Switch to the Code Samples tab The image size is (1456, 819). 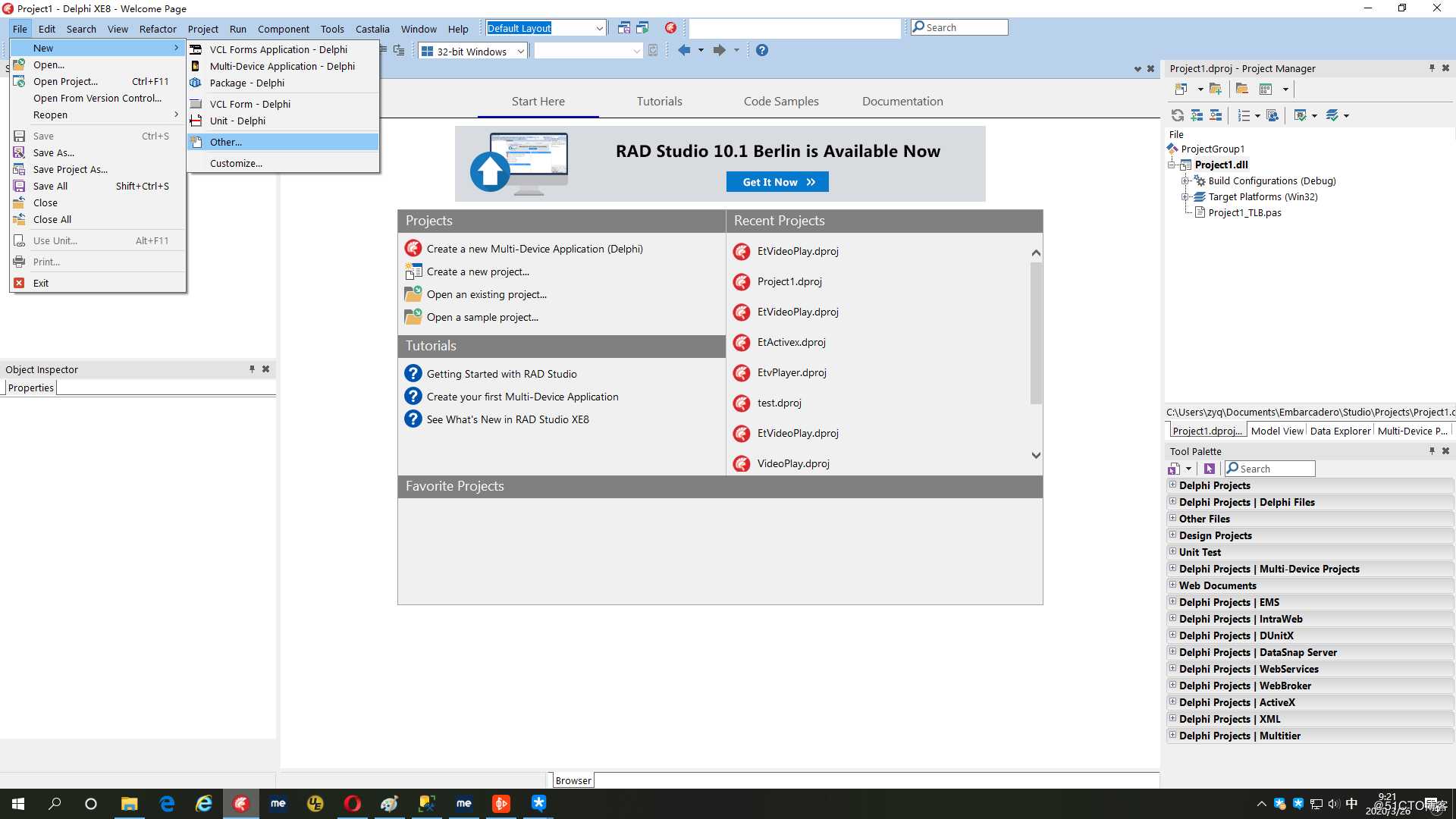pos(781,101)
